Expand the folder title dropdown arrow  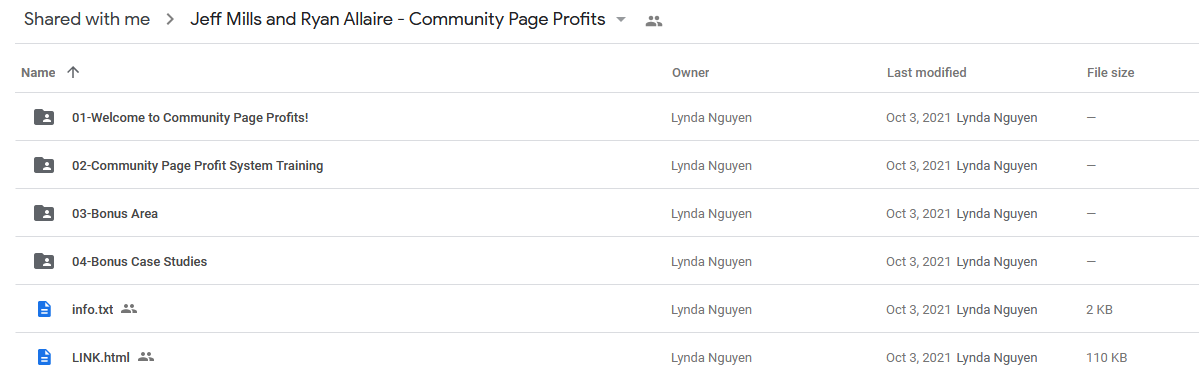coord(621,21)
